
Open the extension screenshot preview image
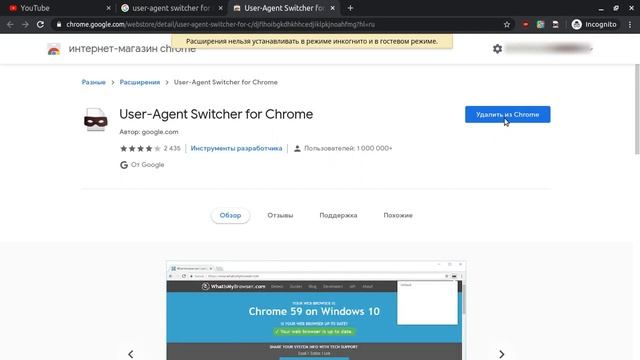316,310
